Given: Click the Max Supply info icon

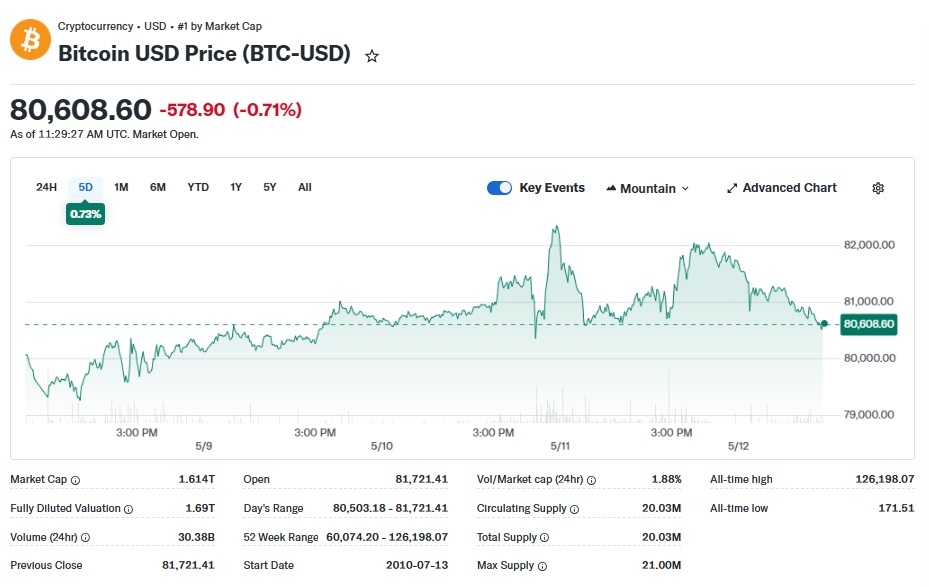Looking at the screenshot, I should 542,566.
